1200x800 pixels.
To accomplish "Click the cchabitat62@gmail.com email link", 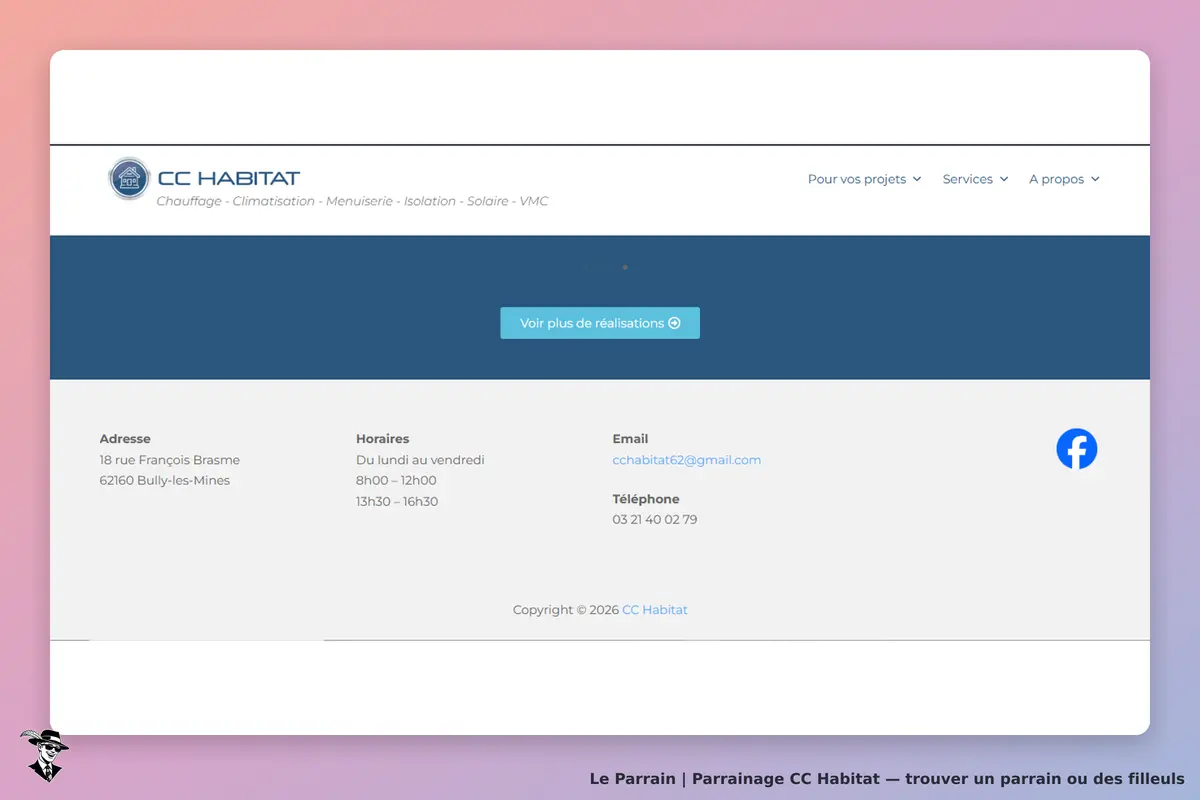I will click(x=687, y=460).
